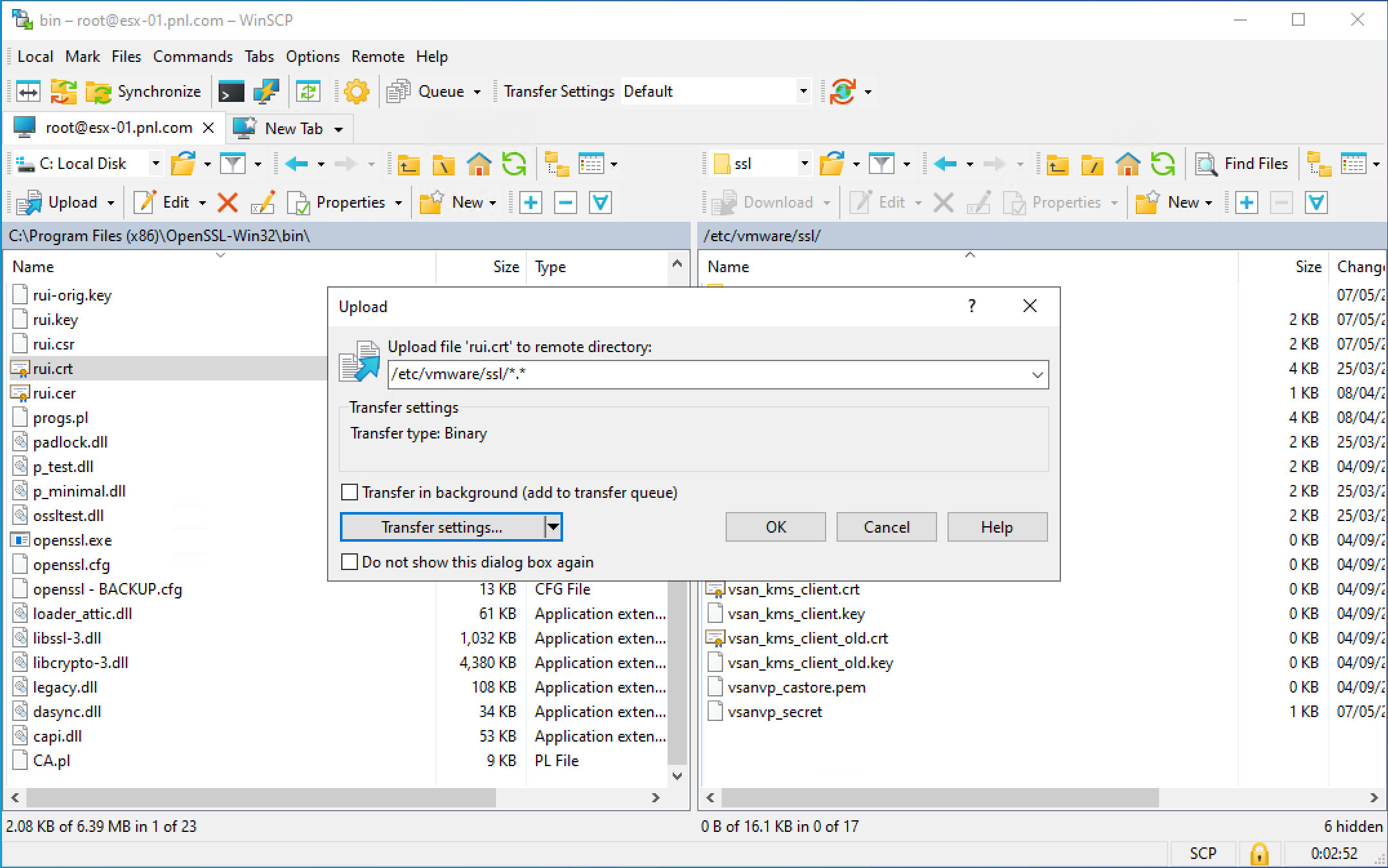Open Transfer settings button dropdown arrow
The width and height of the screenshot is (1388, 868).
click(553, 527)
